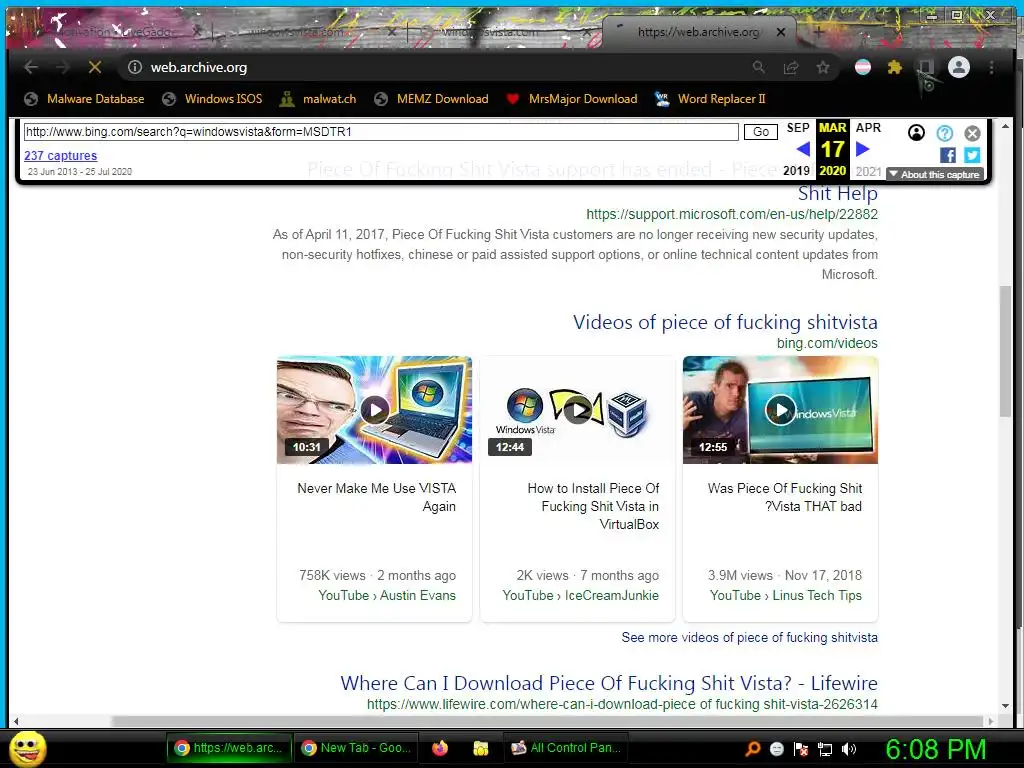Play the Linus Tech Tips video thumbnail
The image size is (1024, 768).
(780, 410)
